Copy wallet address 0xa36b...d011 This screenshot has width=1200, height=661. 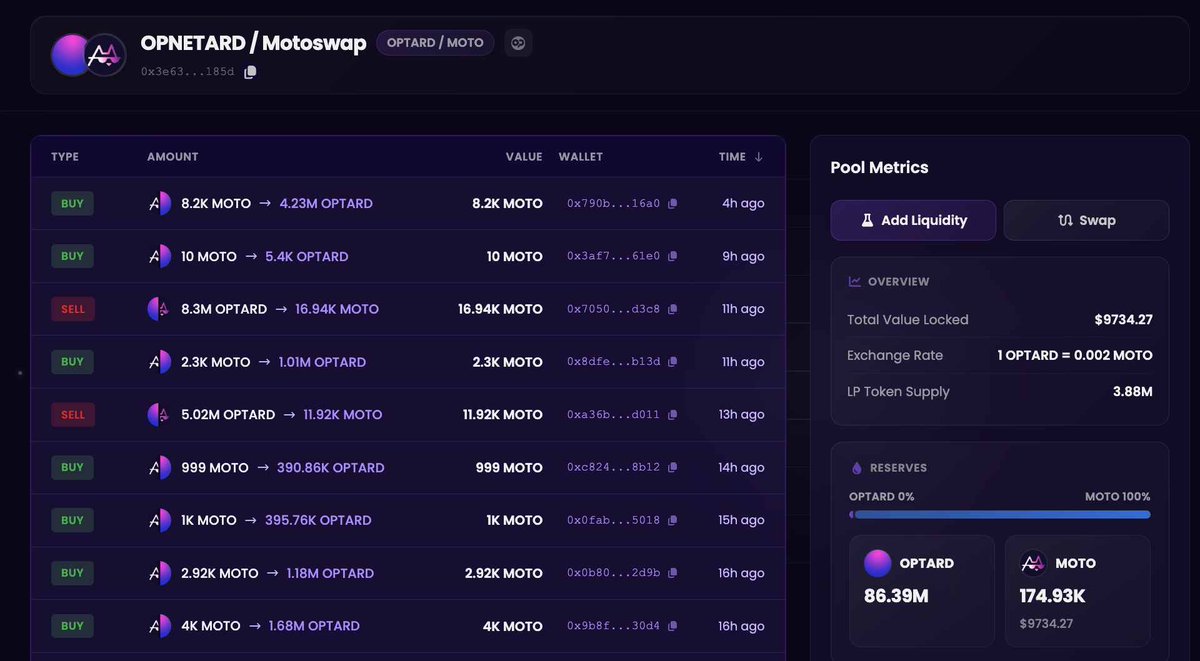pos(673,415)
